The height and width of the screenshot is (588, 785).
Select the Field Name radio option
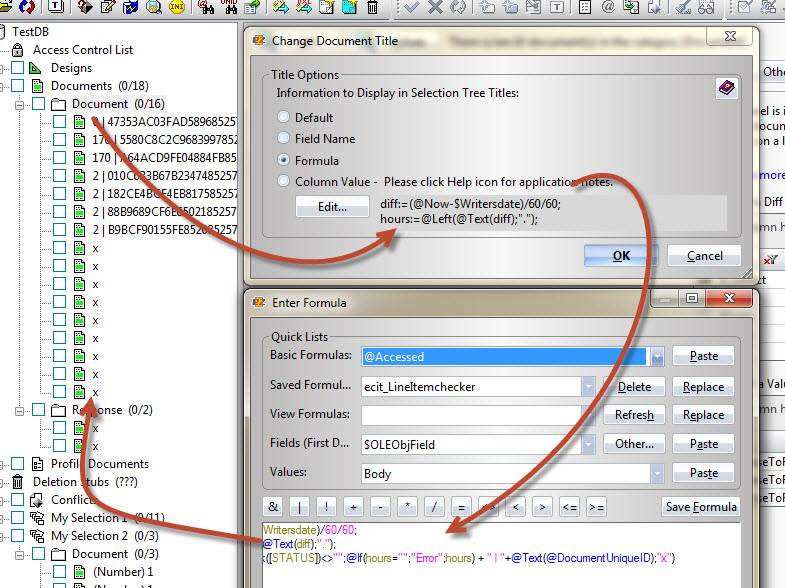click(x=284, y=139)
